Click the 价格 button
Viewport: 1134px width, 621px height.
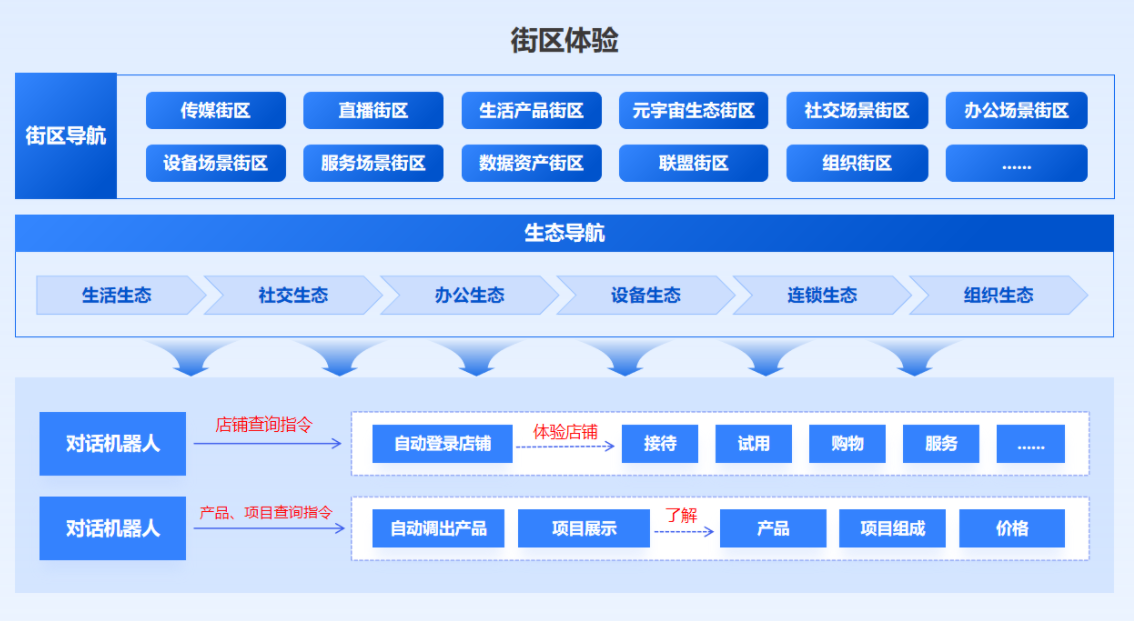pos(1012,528)
